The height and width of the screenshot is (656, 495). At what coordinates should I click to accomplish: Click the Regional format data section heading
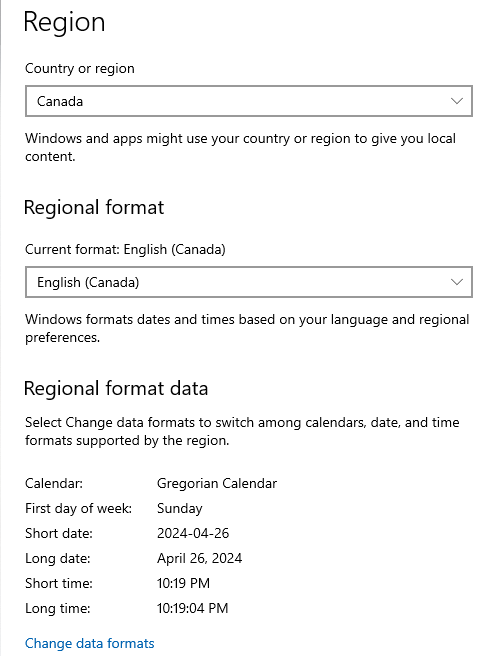pos(116,388)
